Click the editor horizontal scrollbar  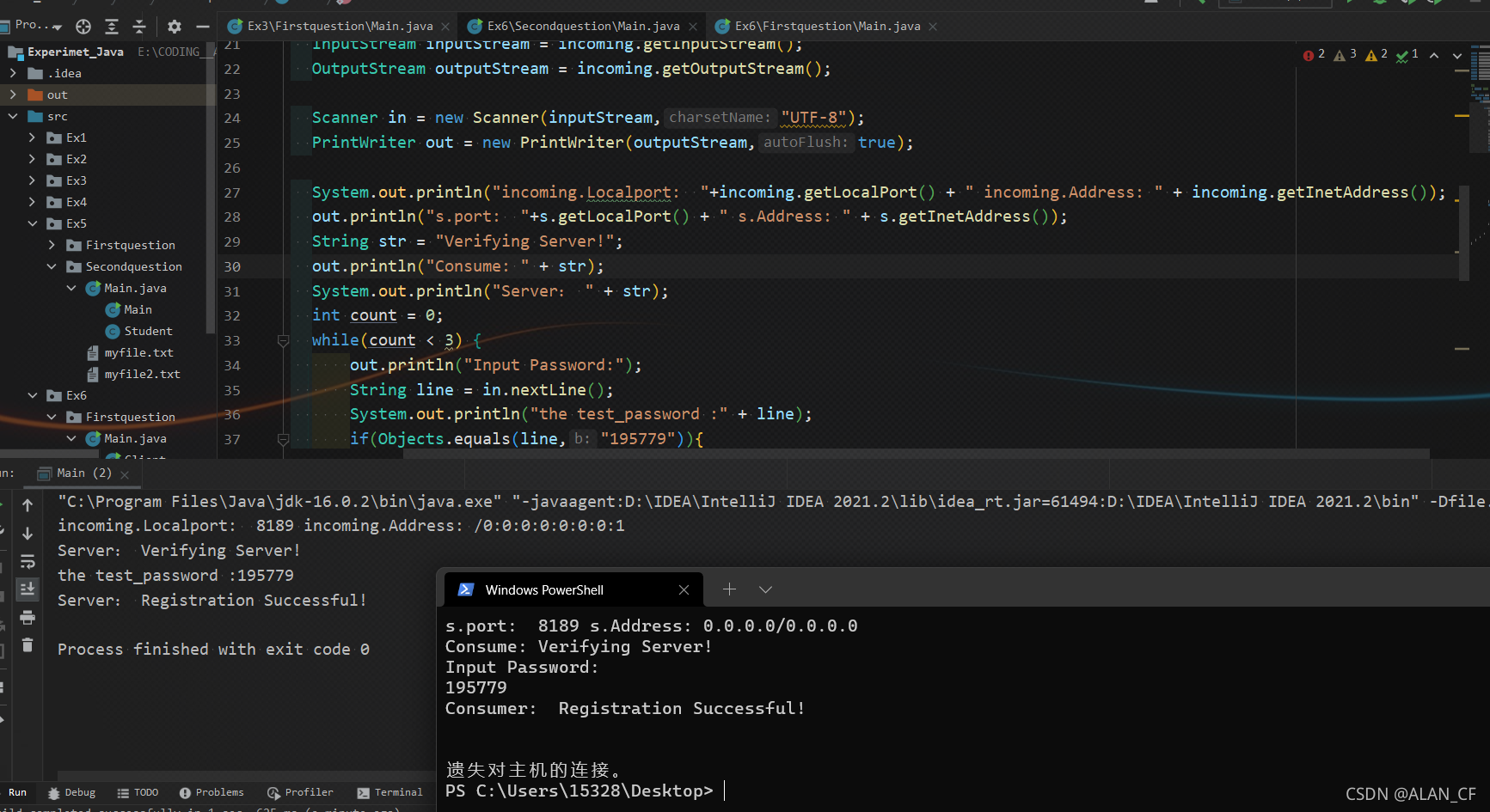click(x=916, y=454)
